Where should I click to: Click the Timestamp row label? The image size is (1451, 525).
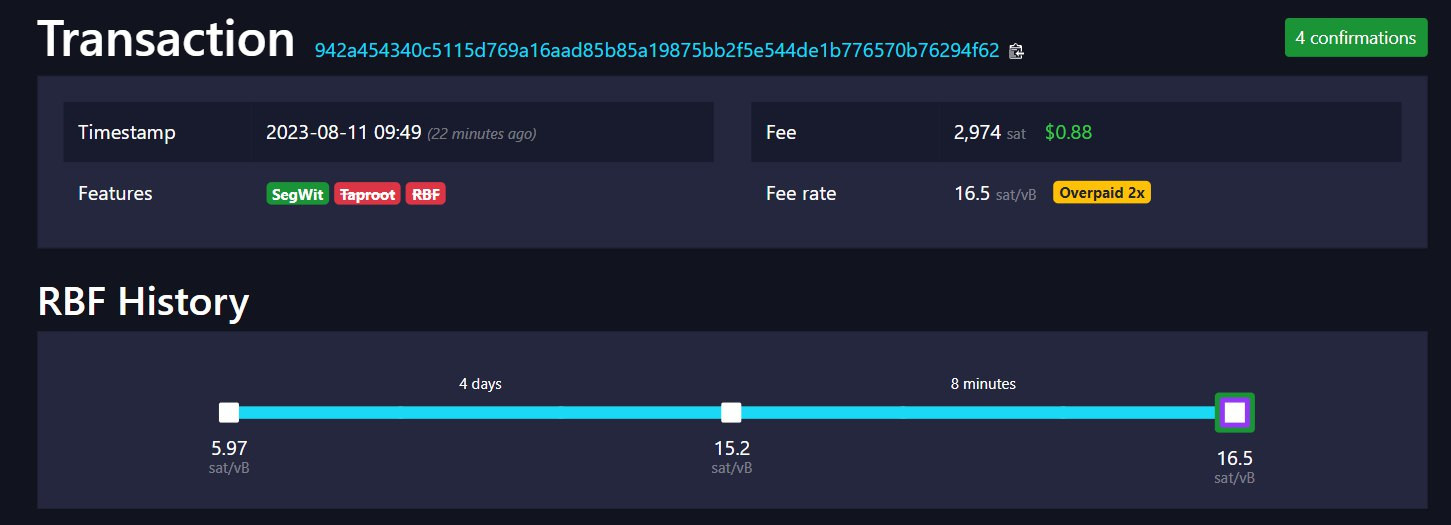coord(127,132)
